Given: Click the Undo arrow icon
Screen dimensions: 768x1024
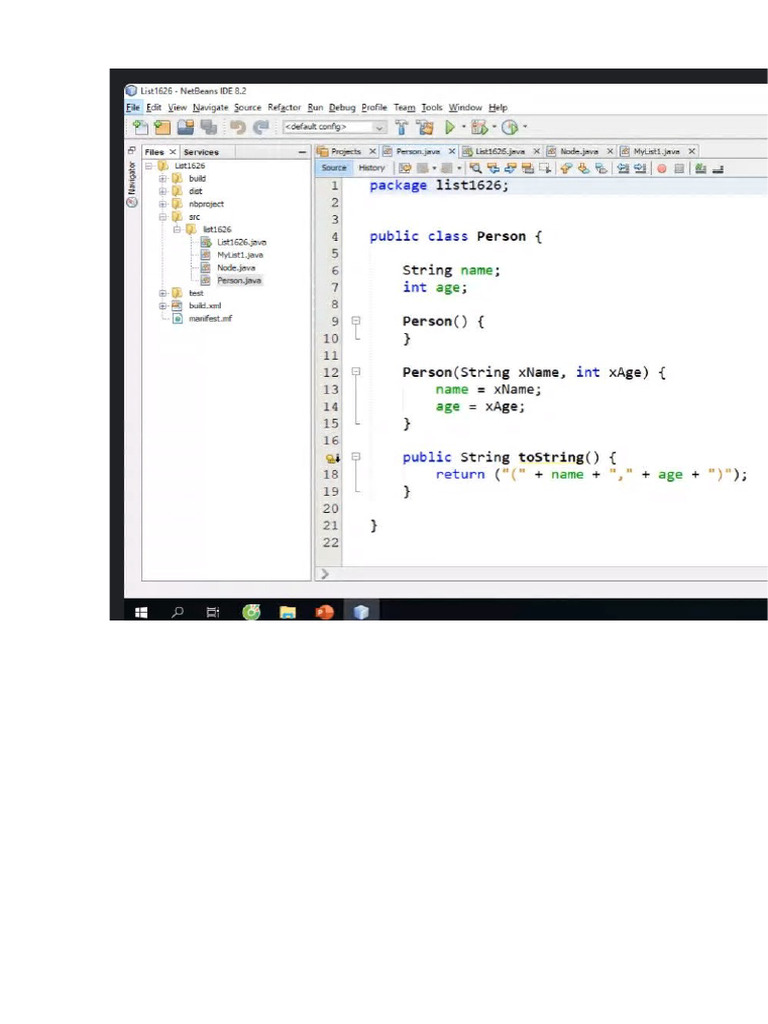Looking at the screenshot, I should point(238,127).
